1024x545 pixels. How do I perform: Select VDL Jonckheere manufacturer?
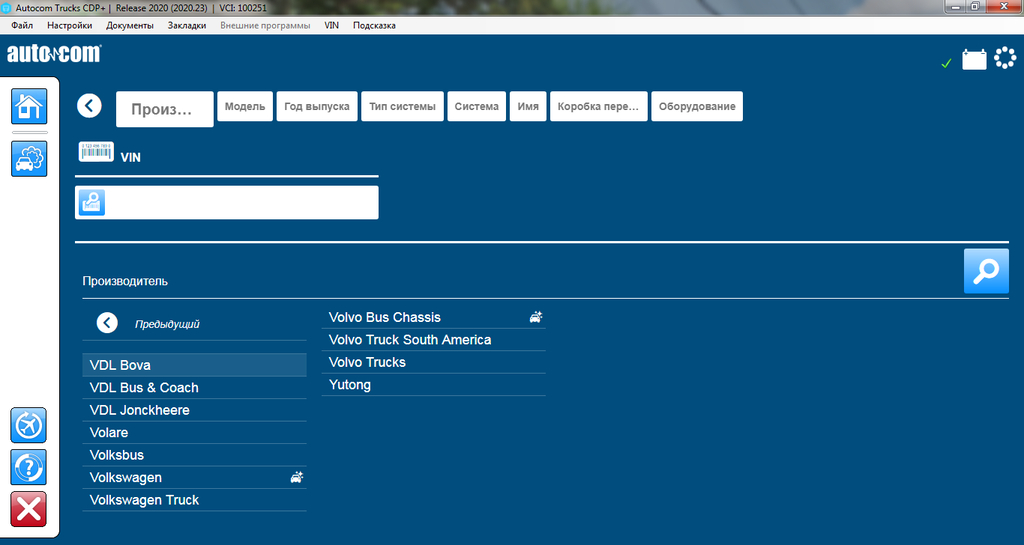[x=195, y=410]
